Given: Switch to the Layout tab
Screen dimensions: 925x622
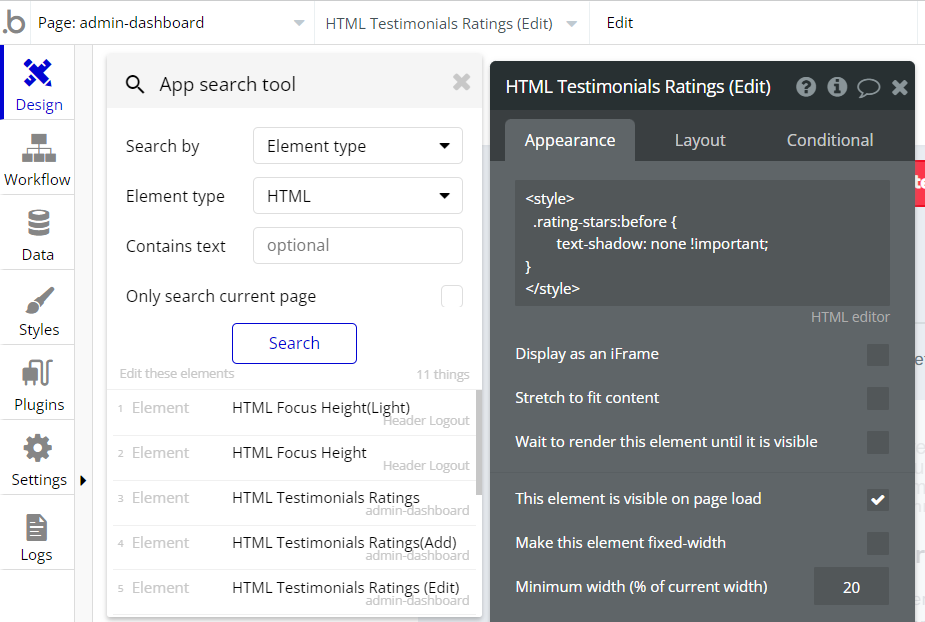Looking at the screenshot, I should click(700, 140).
